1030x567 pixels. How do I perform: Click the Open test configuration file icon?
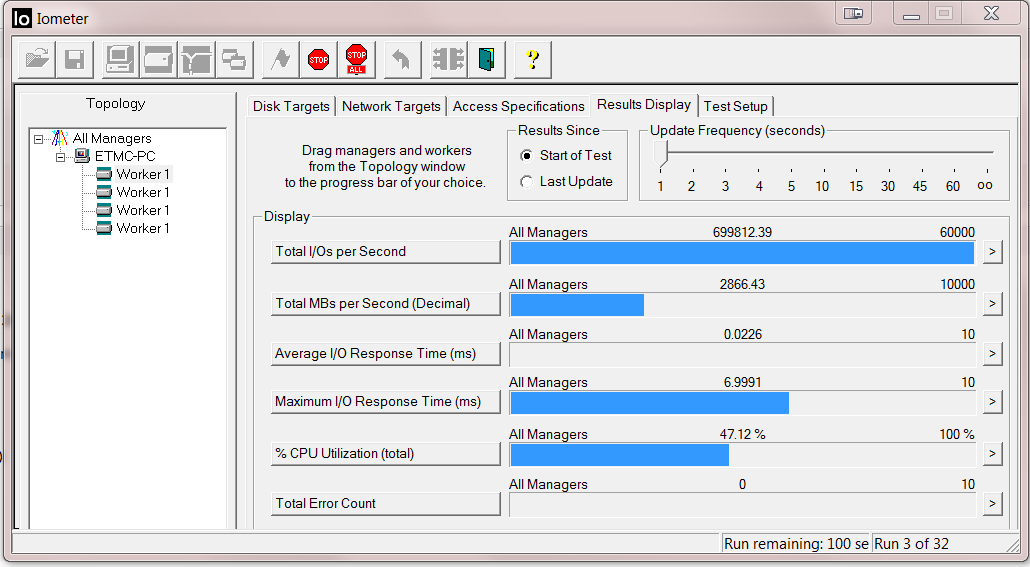point(37,60)
